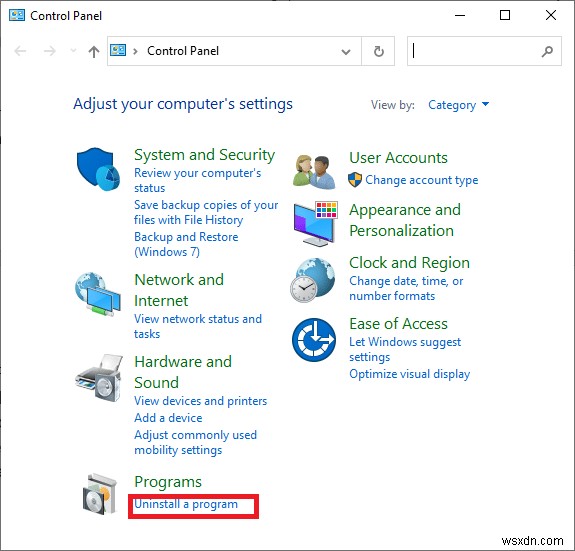
Task: Click View devices and printers
Action: [x=201, y=401]
